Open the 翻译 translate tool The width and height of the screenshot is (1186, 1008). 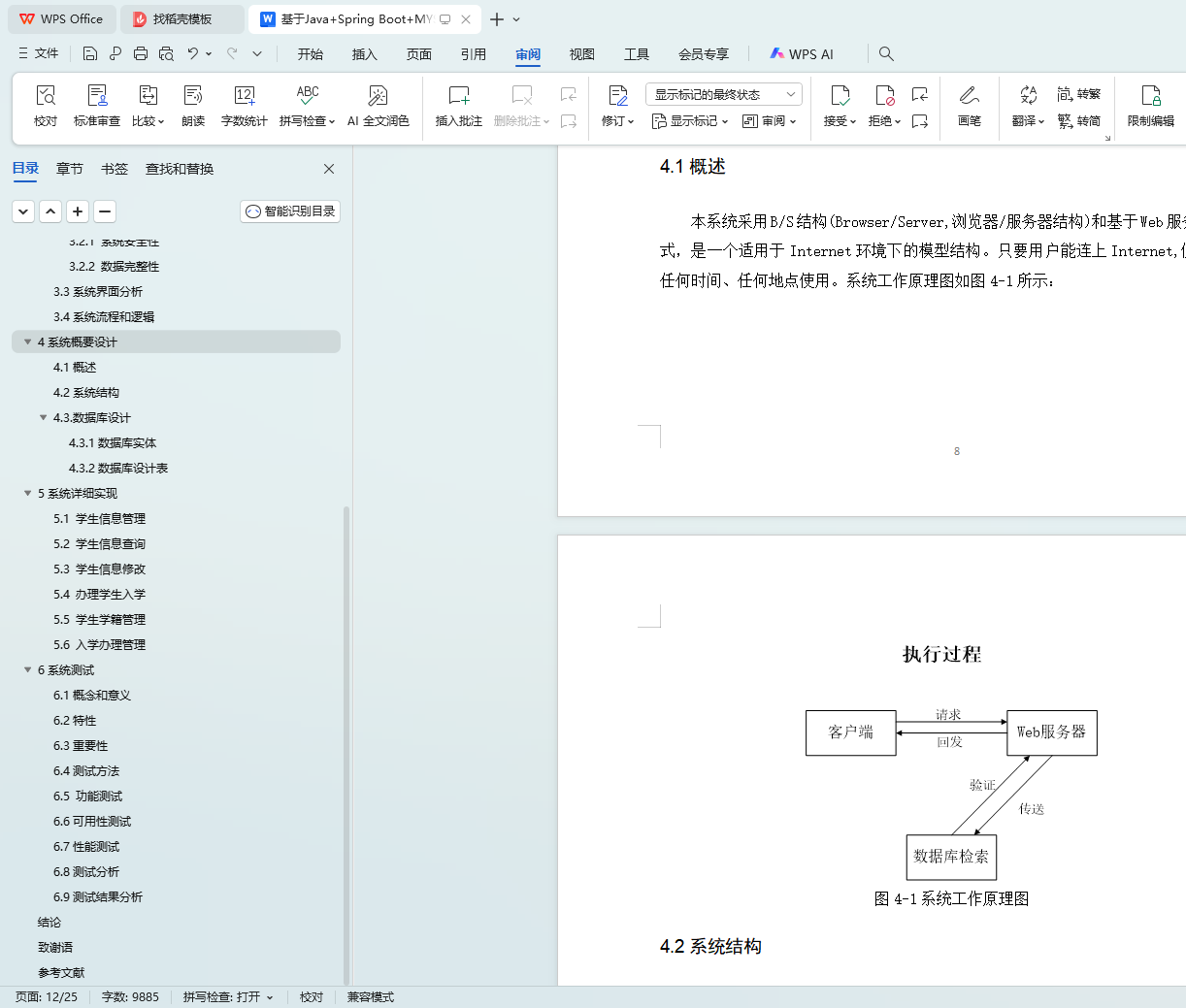click(x=1028, y=106)
